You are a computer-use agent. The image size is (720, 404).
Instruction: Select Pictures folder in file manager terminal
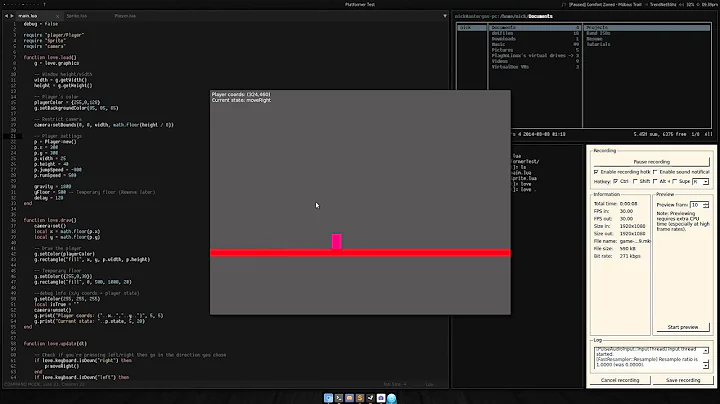pyautogui.click(x=534, y=50)
